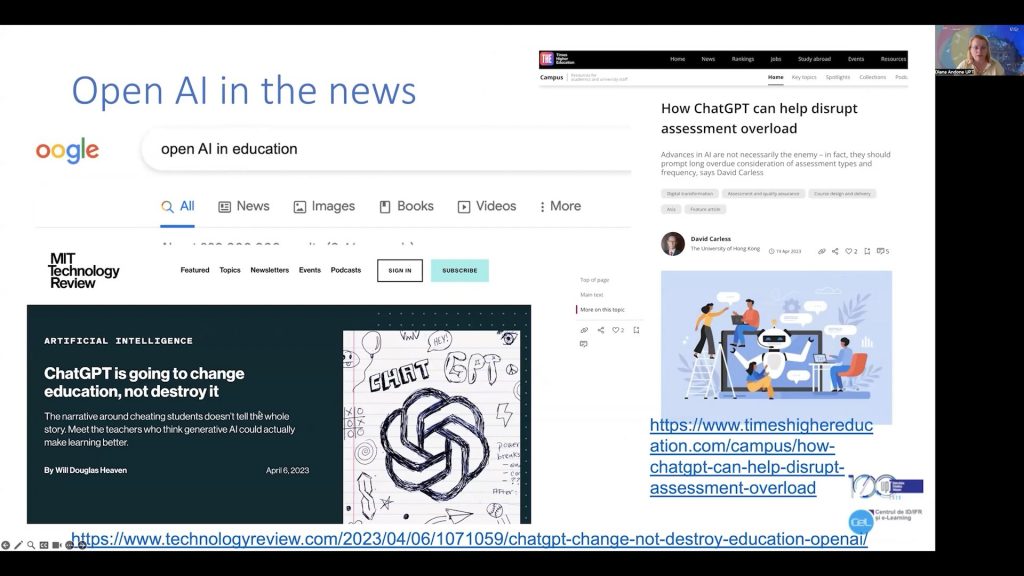This screenshot has height=576, width=1024.
Task: Select the Collections tab
Action: 872,78
